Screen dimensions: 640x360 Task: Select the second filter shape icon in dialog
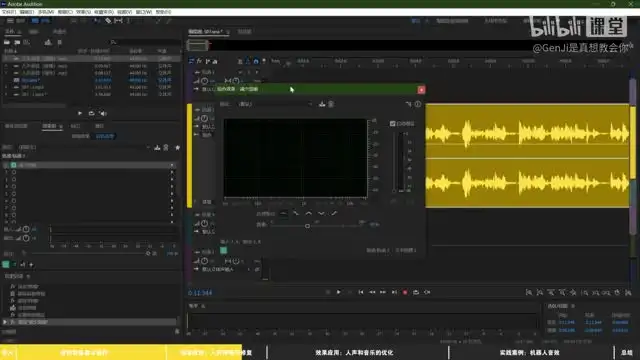click(x=296, y=213)
